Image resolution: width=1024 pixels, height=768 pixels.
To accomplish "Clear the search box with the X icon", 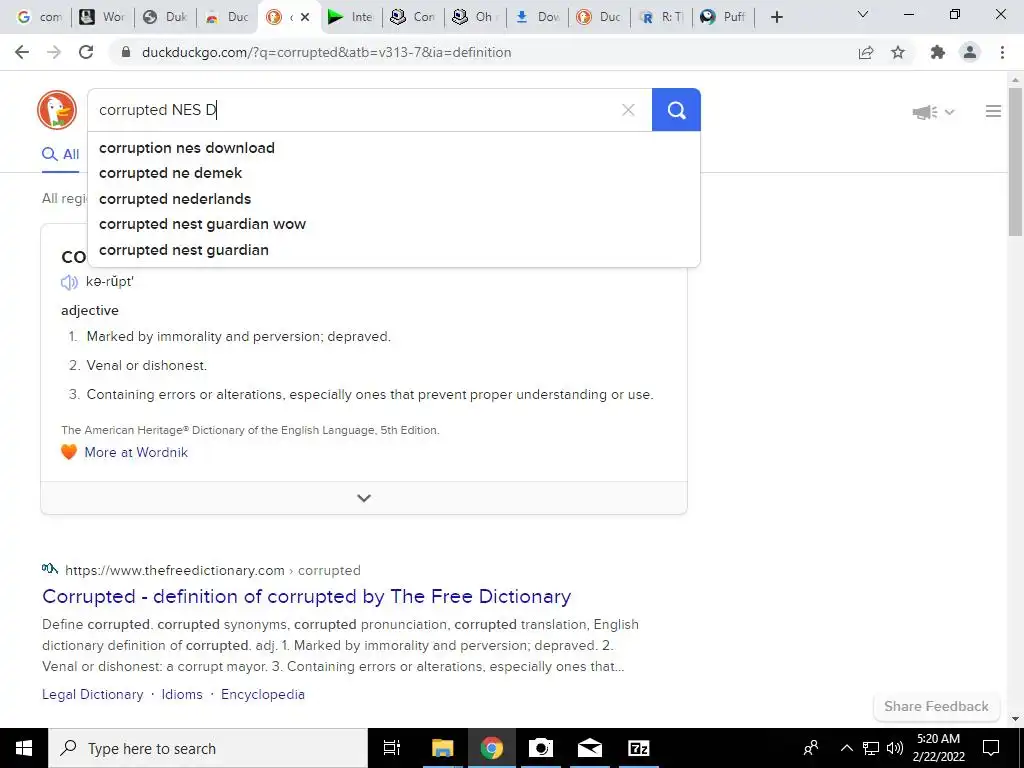I will [628, 110].
